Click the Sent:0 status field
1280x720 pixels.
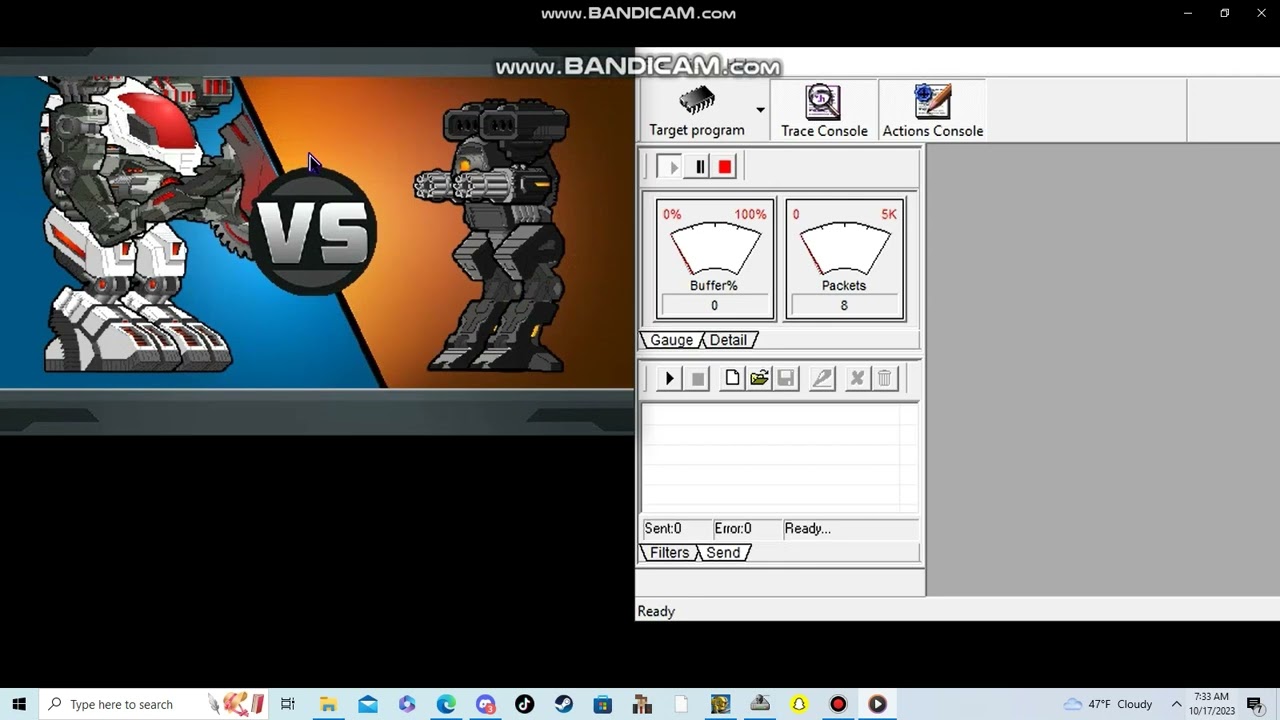(x=676, y=529)
